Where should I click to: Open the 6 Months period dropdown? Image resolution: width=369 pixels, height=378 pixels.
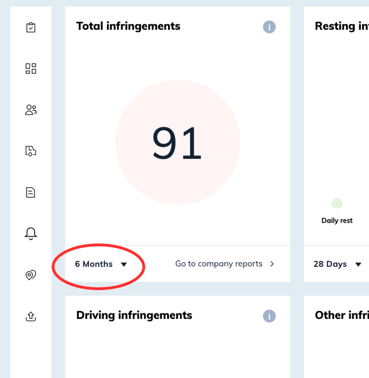[101, 264]
